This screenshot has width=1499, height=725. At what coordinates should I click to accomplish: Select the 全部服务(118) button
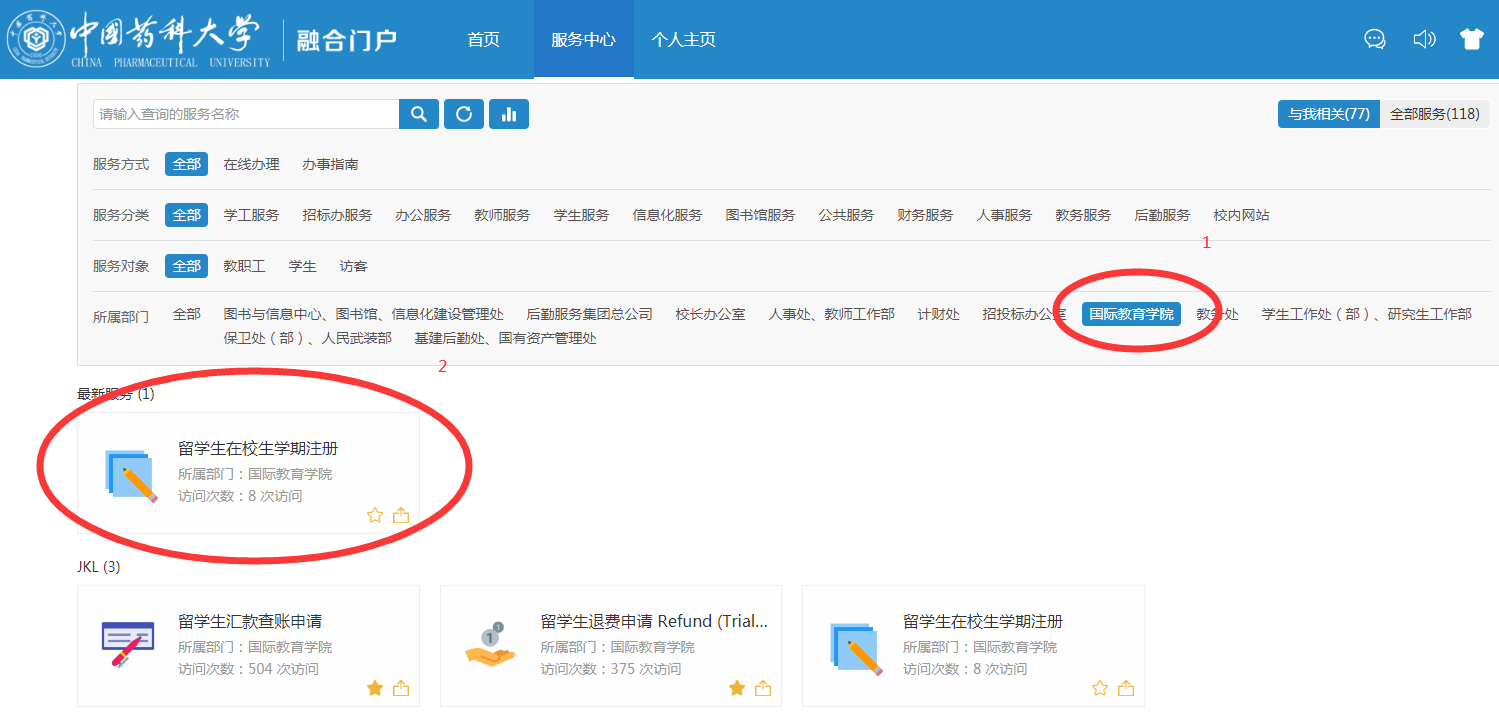pyautogui.click(x=1434, y=114)
